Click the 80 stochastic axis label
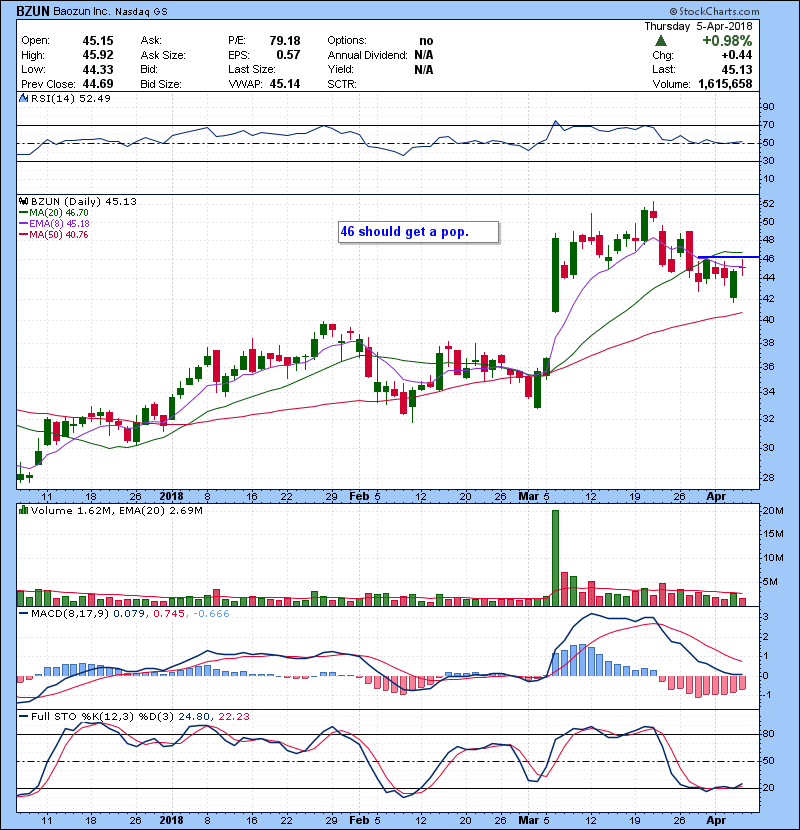Screen dimensions: 800x830 click(768, 734)
